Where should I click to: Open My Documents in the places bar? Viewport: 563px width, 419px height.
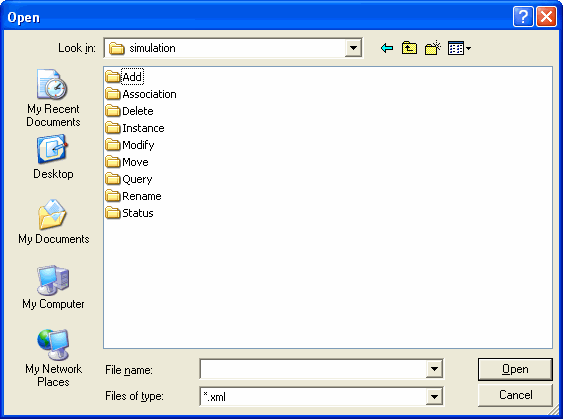(53, 222)
